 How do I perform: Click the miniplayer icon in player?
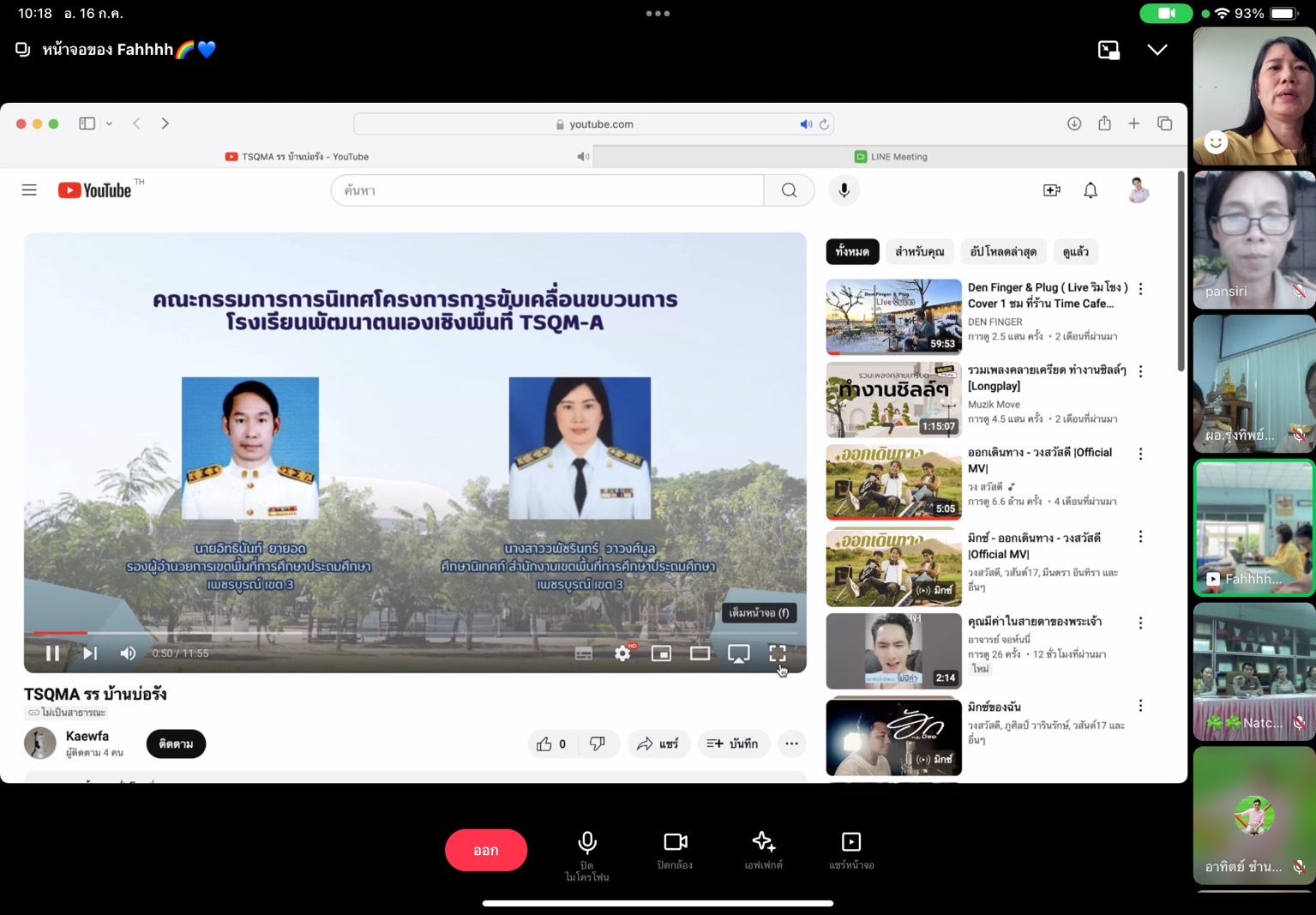[661, 653]
